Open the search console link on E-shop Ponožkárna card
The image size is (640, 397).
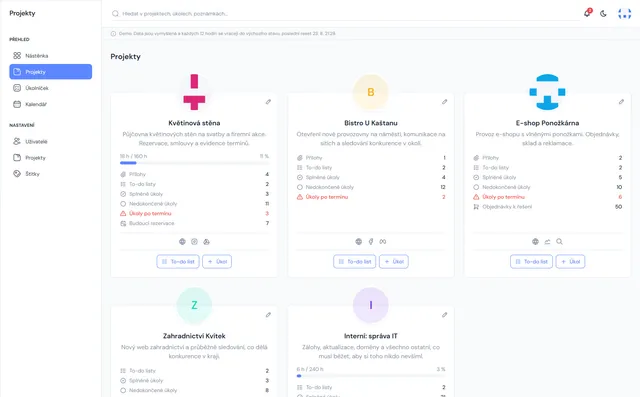pos(560,242)
